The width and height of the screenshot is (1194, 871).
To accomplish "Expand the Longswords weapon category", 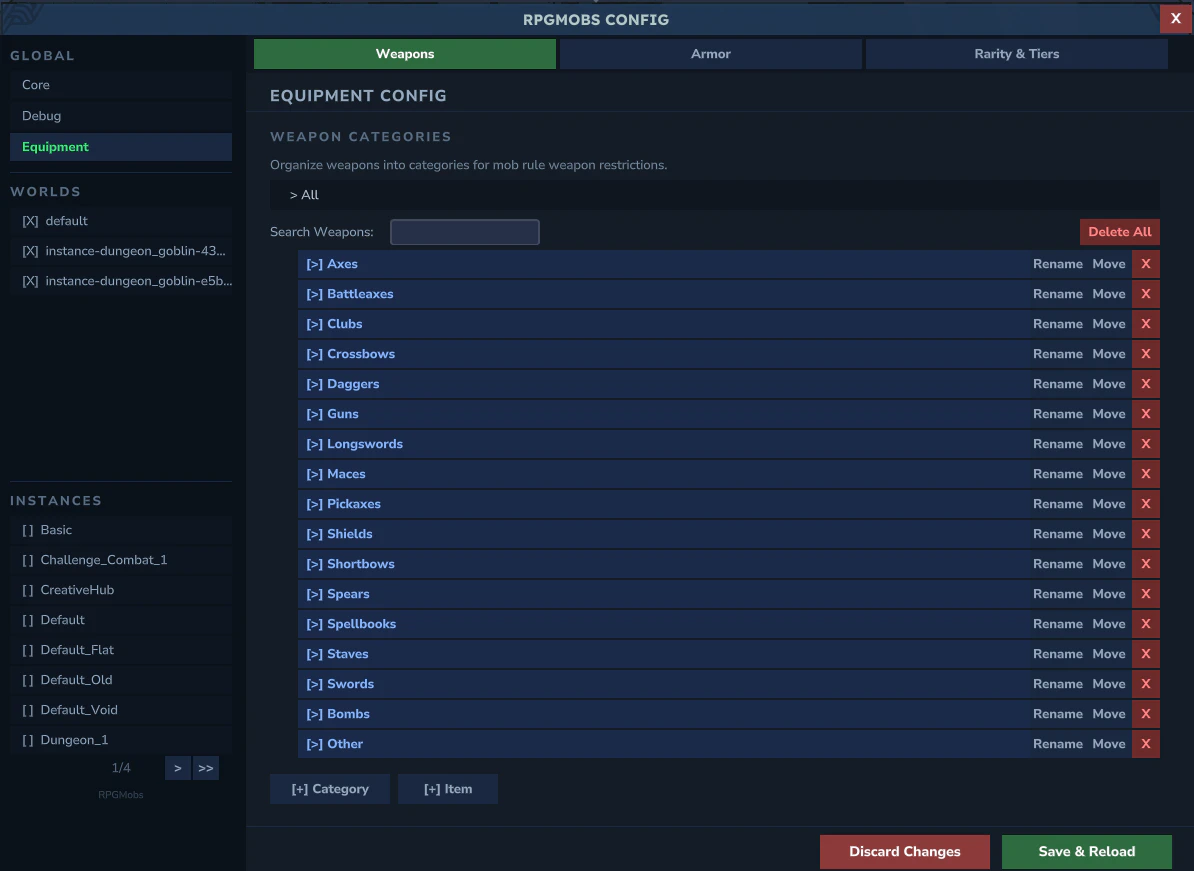I will [x=313, y=443].
